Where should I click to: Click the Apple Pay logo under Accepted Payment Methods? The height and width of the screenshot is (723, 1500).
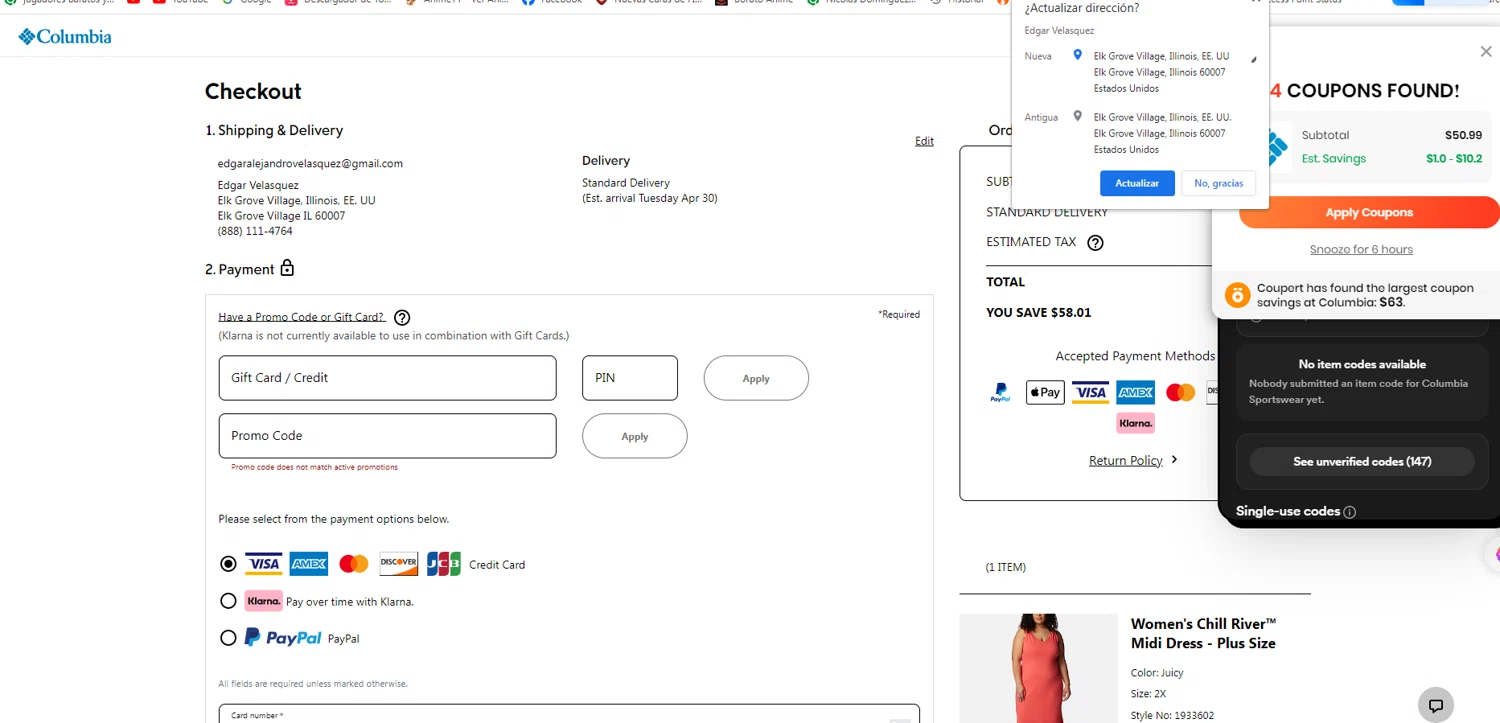1045,393
